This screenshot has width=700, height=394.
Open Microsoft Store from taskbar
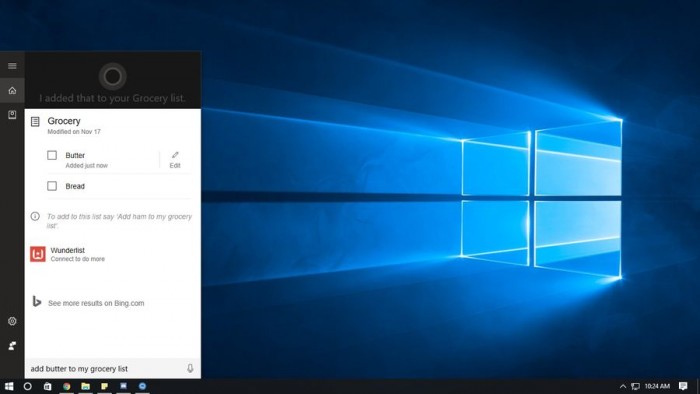click(47, 386)
